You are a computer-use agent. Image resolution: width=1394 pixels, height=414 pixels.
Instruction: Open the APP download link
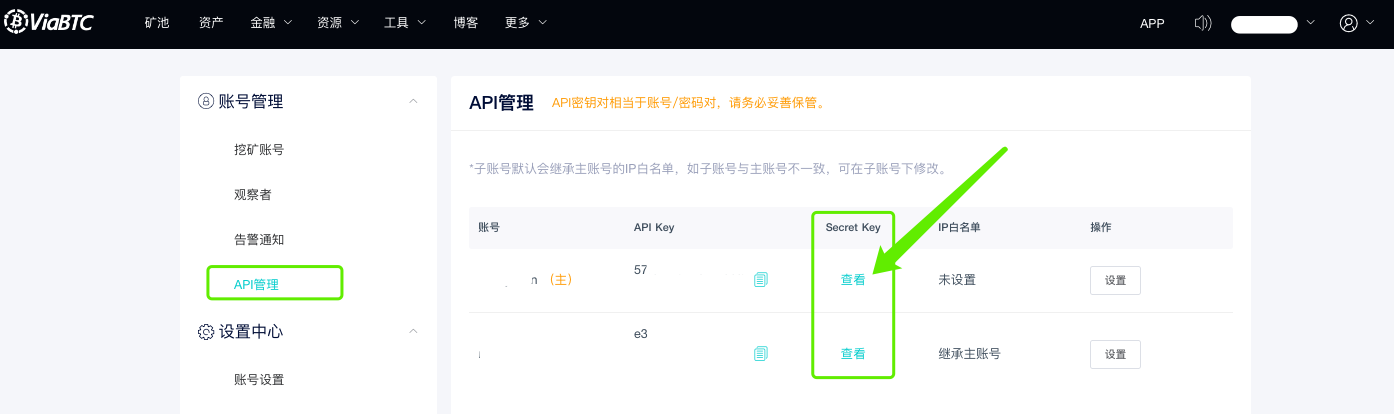point(1152,23)
